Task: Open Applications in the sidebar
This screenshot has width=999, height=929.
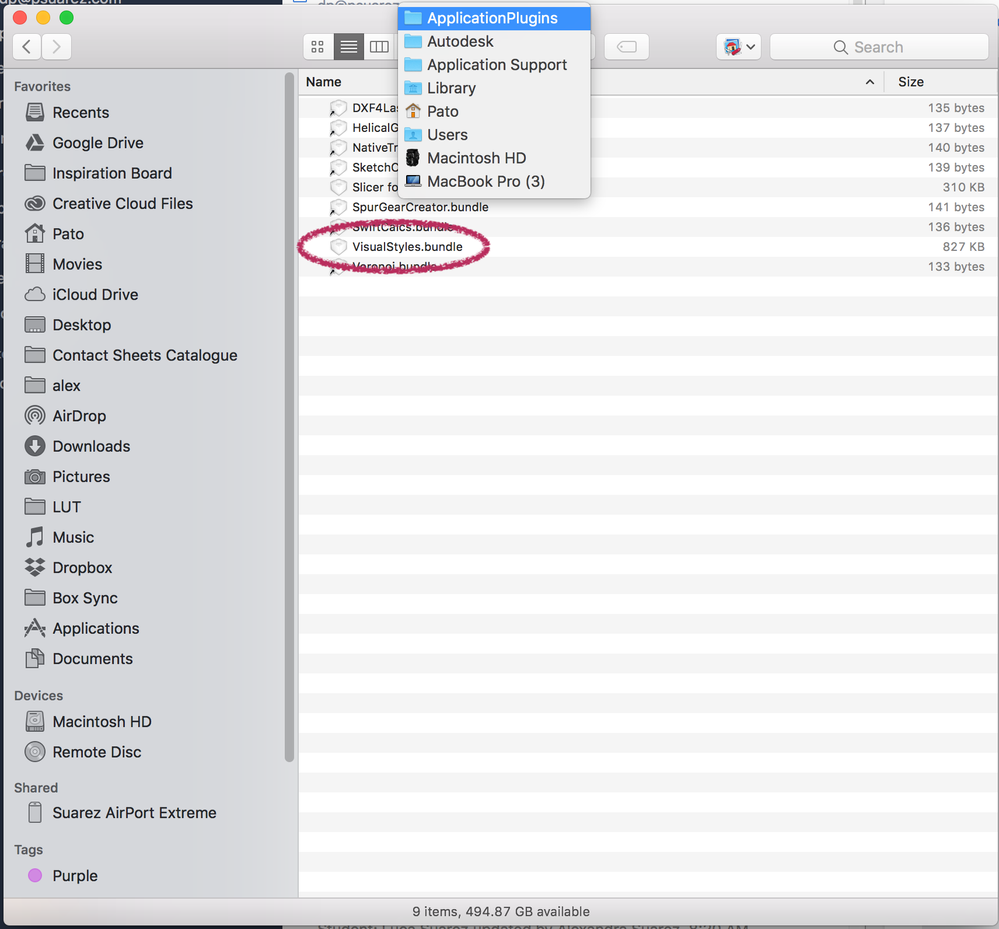Action: [82, 628]
